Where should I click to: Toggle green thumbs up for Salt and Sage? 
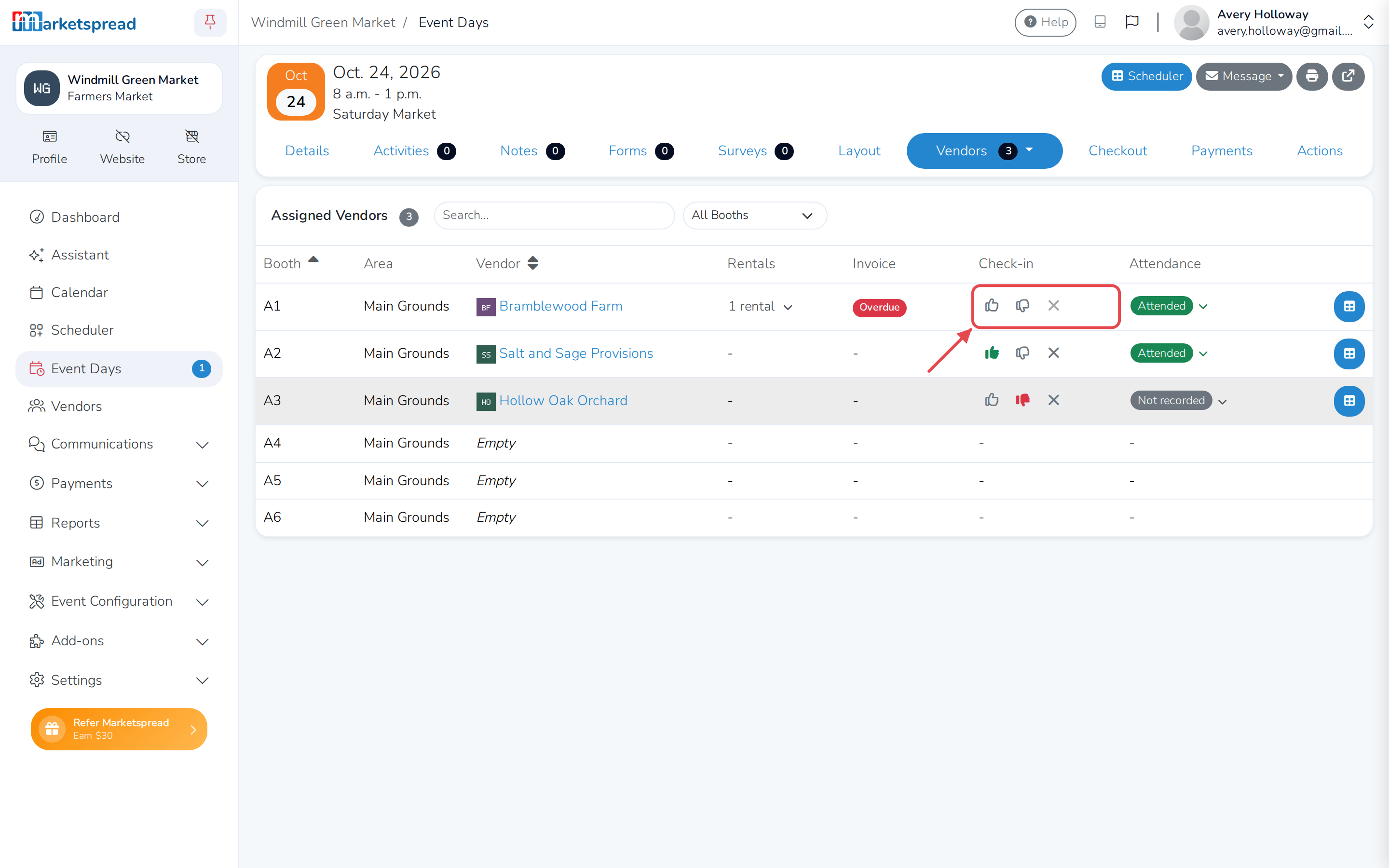991,353
